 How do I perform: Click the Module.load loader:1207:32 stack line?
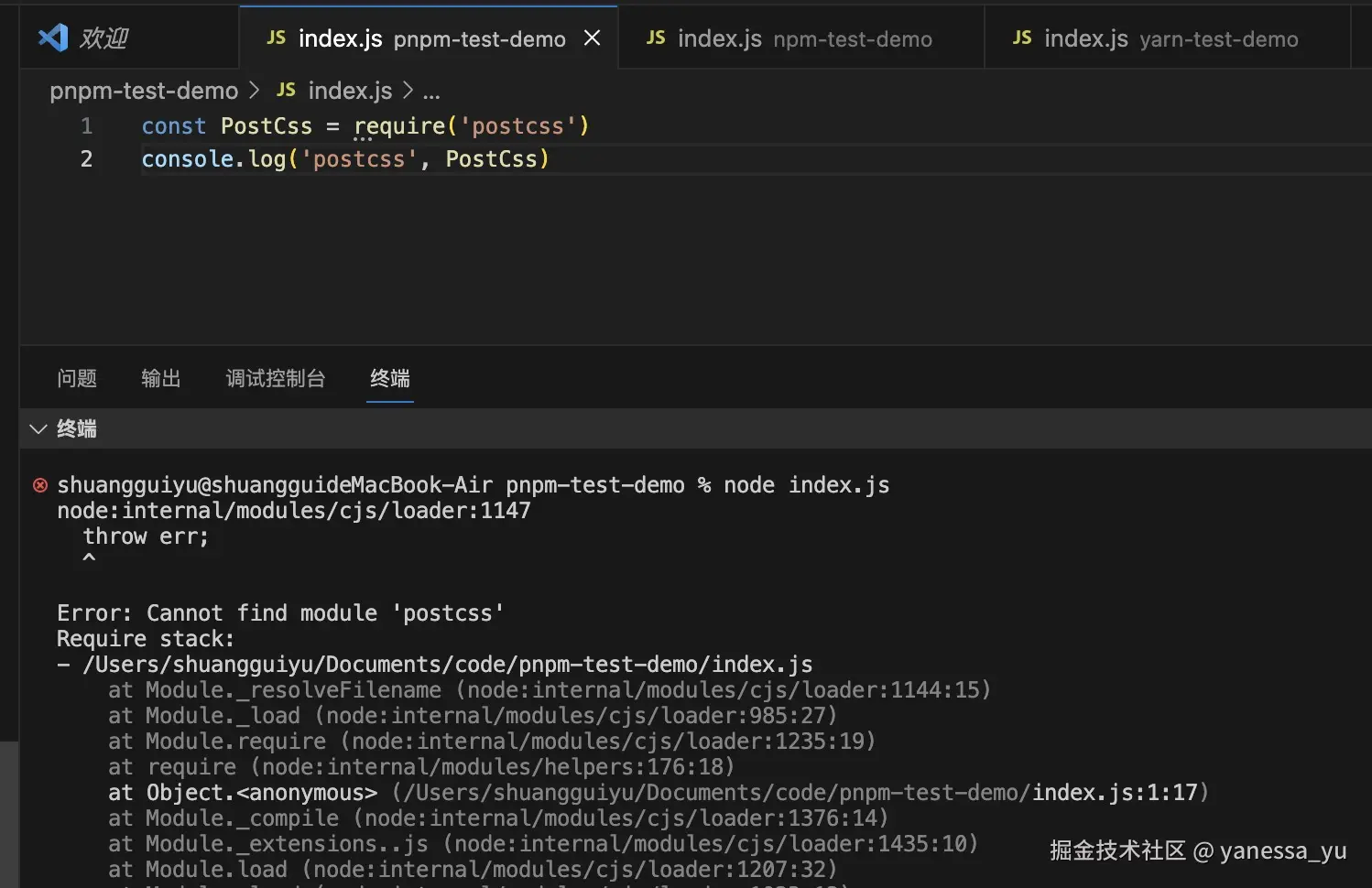coord(473,870)
